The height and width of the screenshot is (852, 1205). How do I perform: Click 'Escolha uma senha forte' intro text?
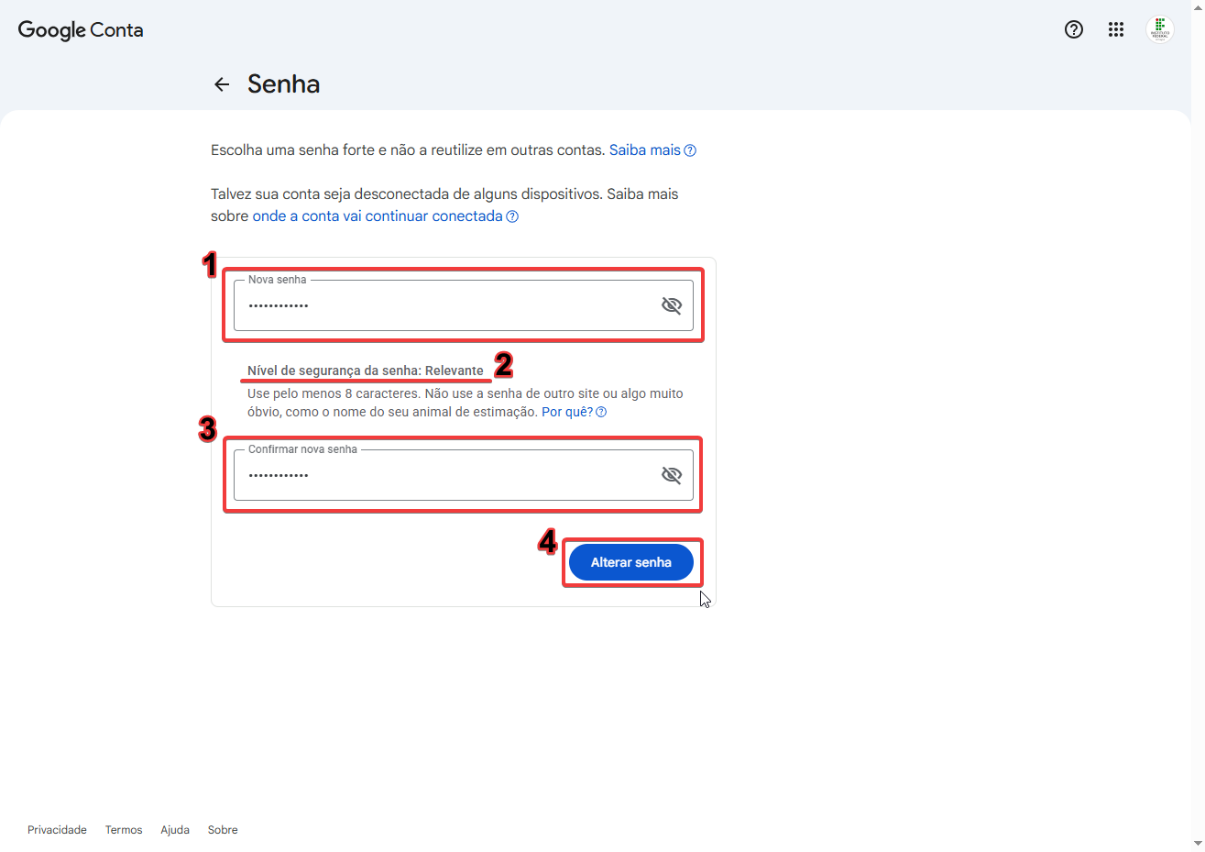tap(408, 150)
